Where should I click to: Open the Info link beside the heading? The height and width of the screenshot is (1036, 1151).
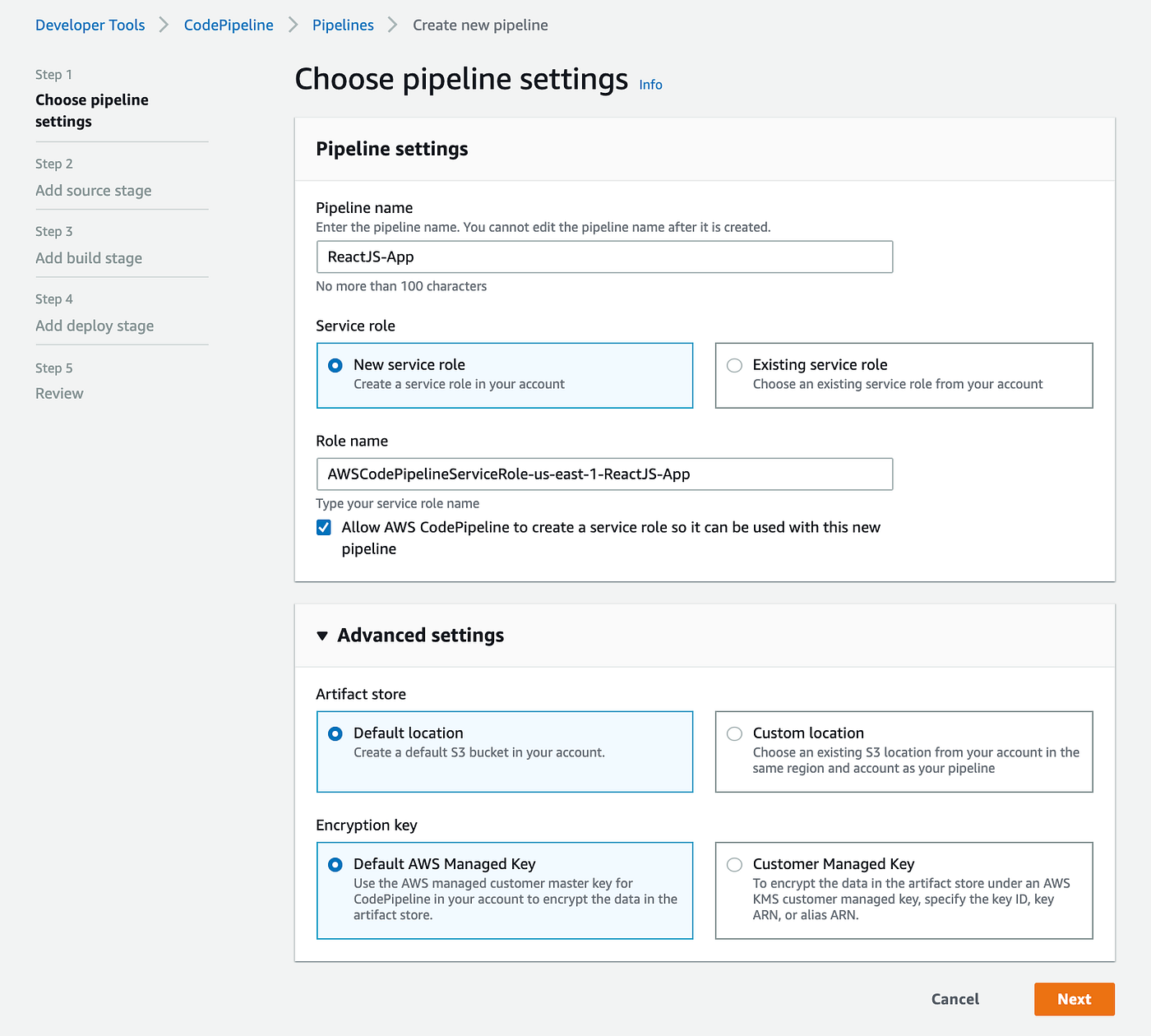point(650,85)
